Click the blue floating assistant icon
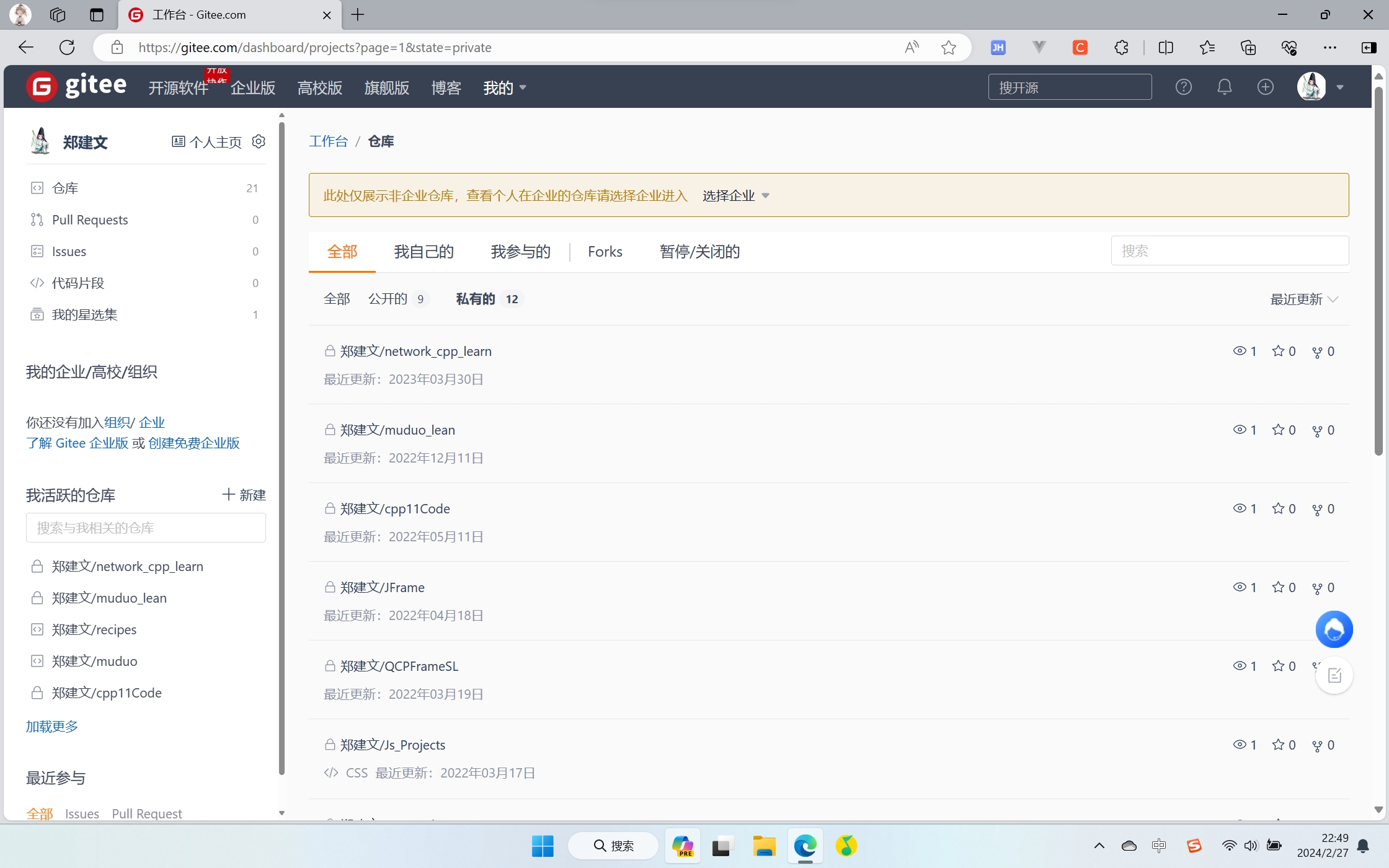1389x868 pixels. tap(1334, 629)
